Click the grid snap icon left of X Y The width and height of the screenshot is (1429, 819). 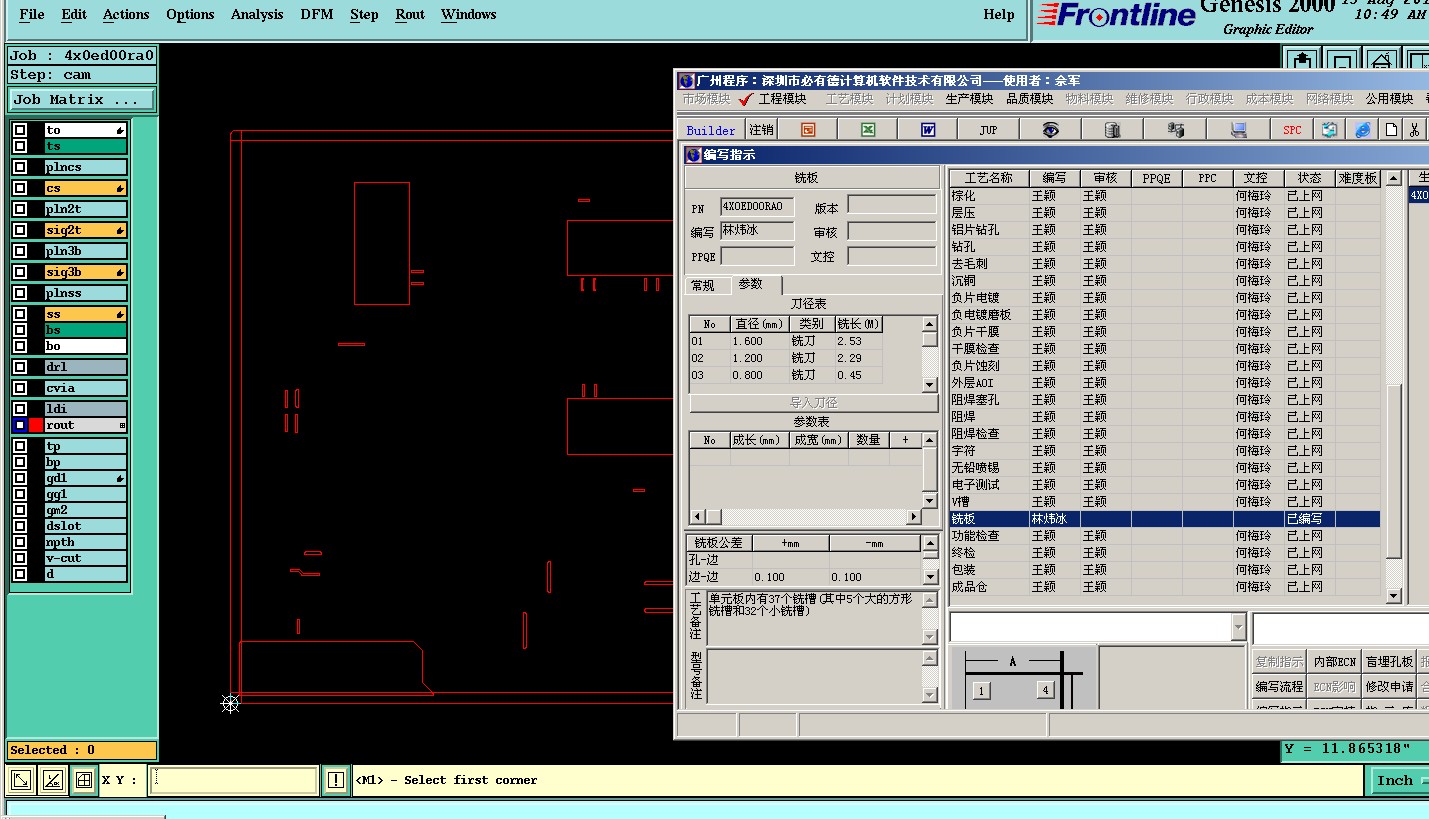(x=84, y=780)
